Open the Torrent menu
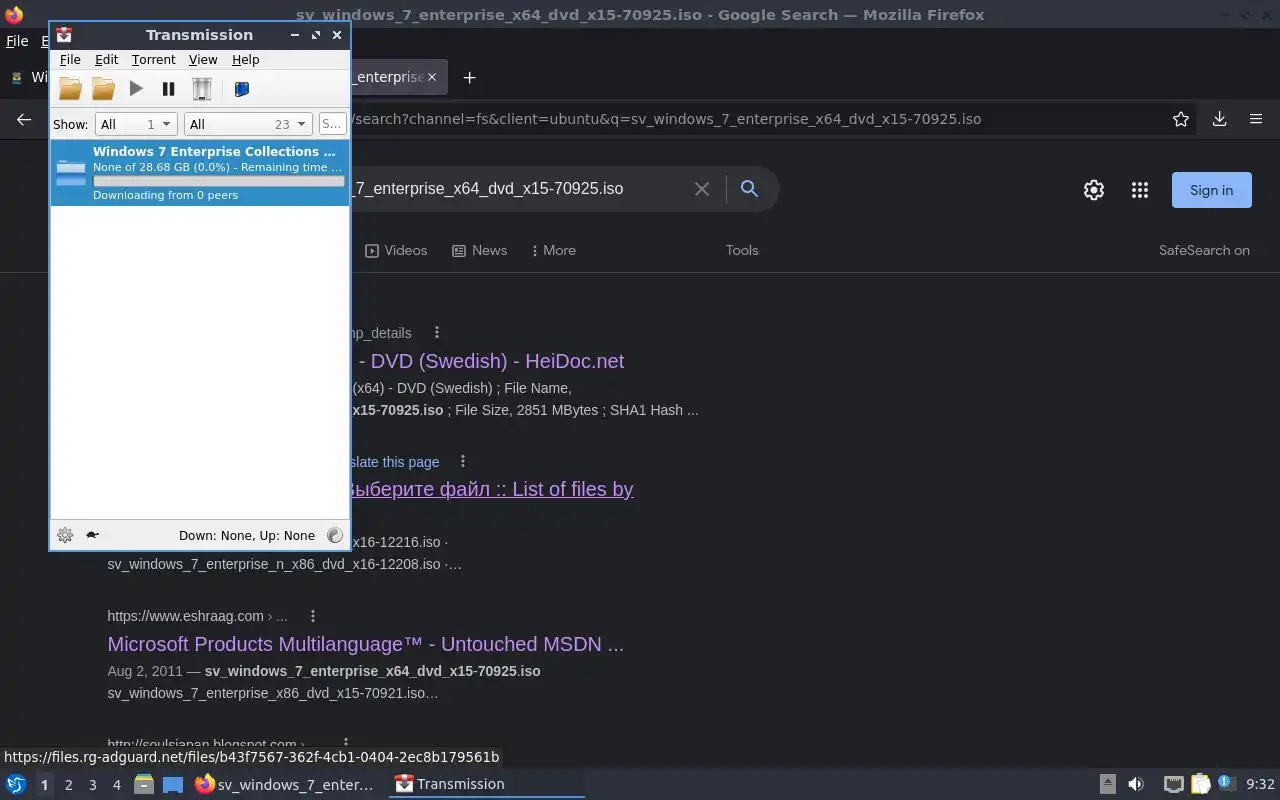 [x=153, y=60]
